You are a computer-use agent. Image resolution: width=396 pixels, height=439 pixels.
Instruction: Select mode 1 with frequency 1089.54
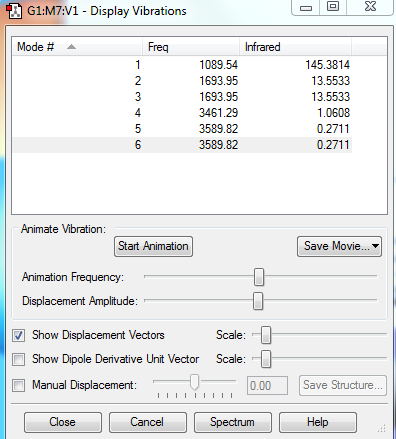(x=182, y=65)
